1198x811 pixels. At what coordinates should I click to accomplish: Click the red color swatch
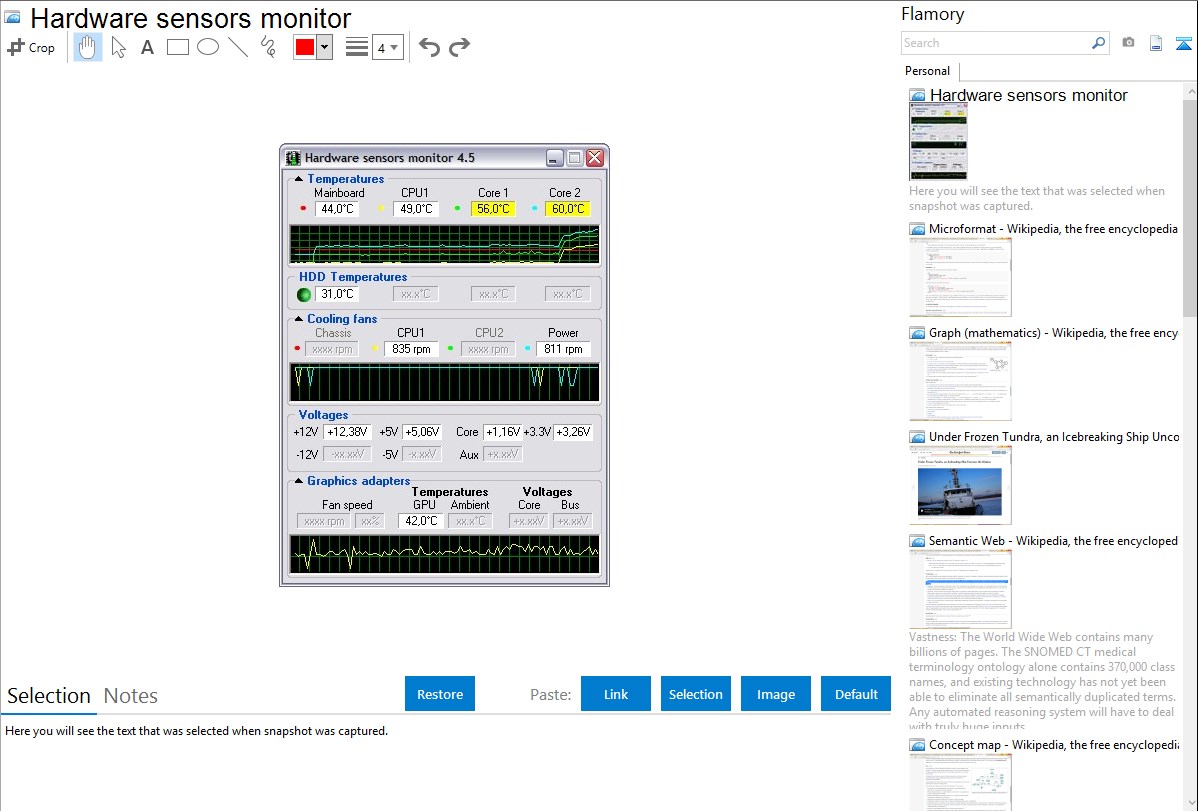coord(305,47)
